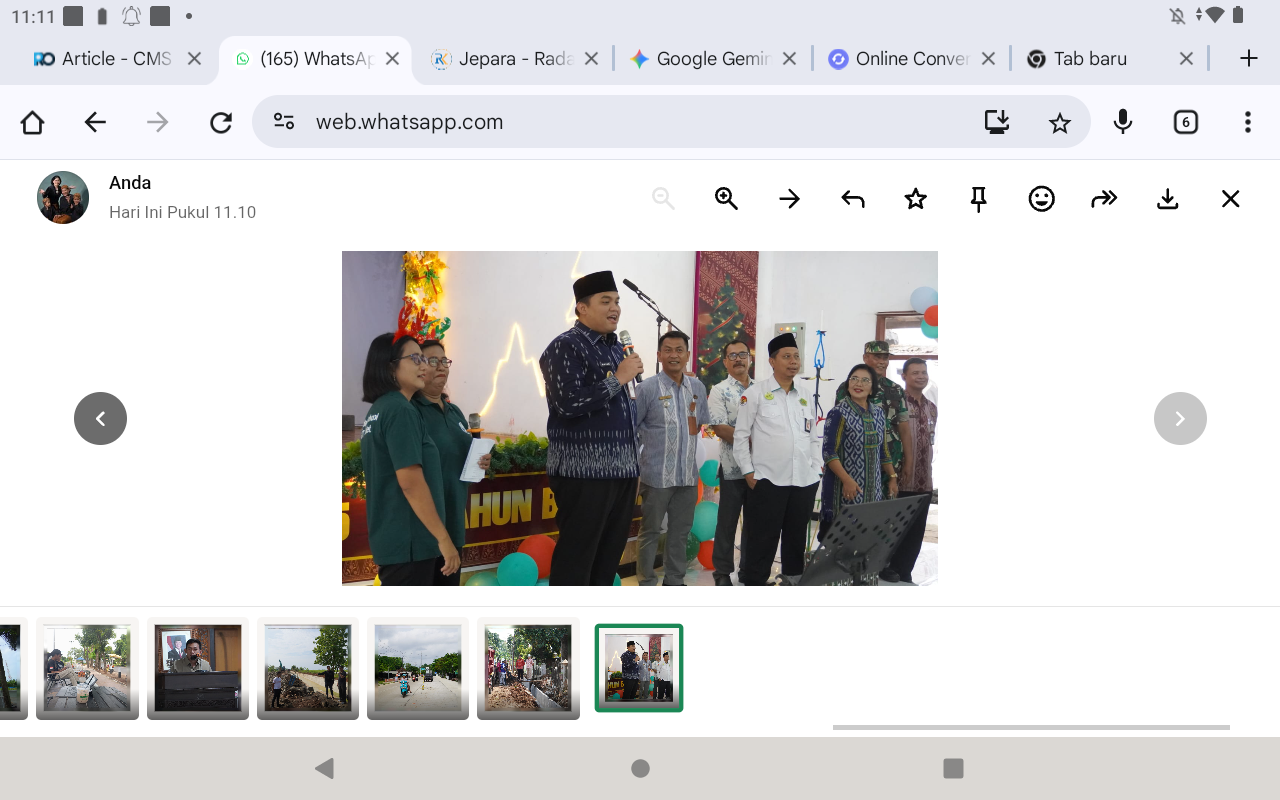
Task: React with the emoji smiley icon
Action: tap(1042, 199)
